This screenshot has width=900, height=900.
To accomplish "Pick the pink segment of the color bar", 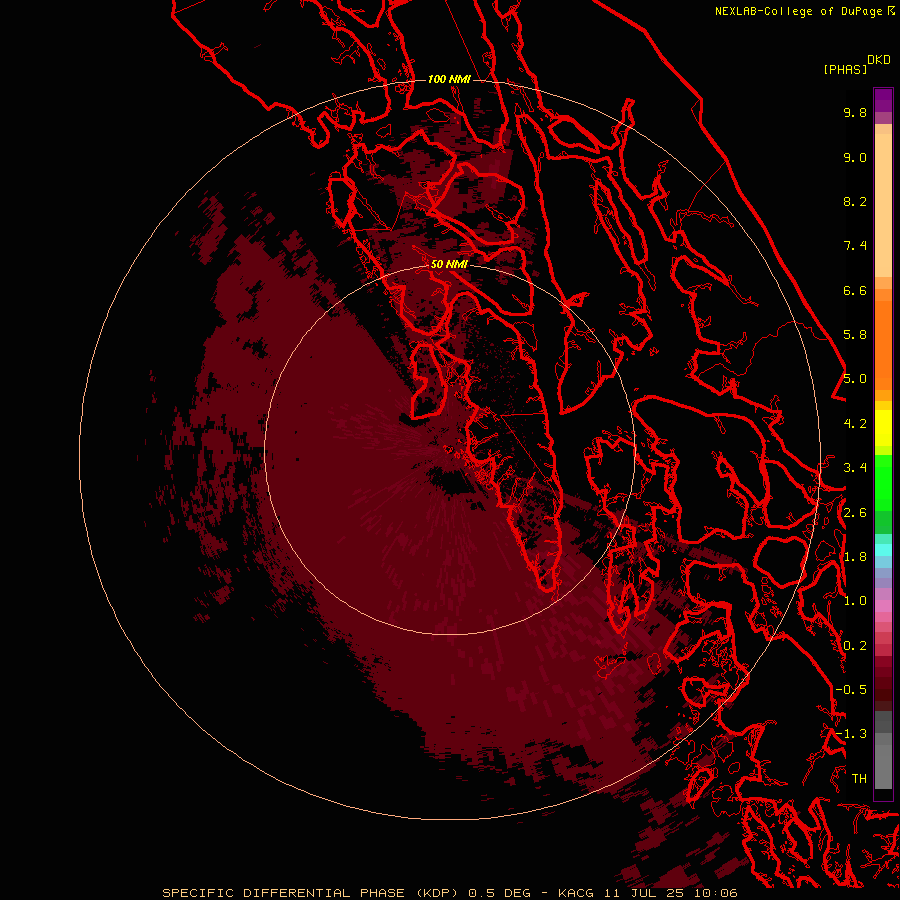I will click(883, 606).
